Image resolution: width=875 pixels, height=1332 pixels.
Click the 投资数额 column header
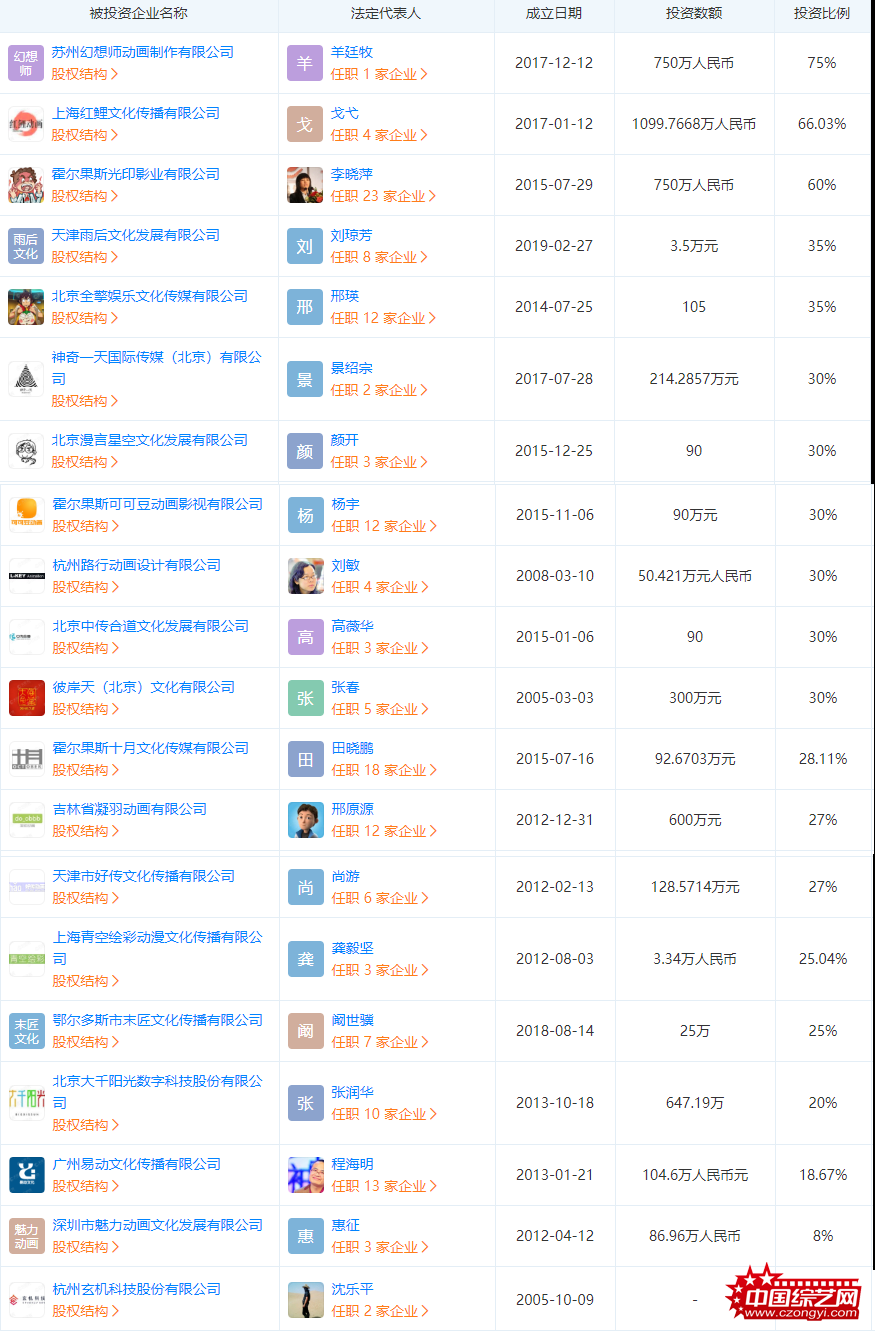coord(694,14)
